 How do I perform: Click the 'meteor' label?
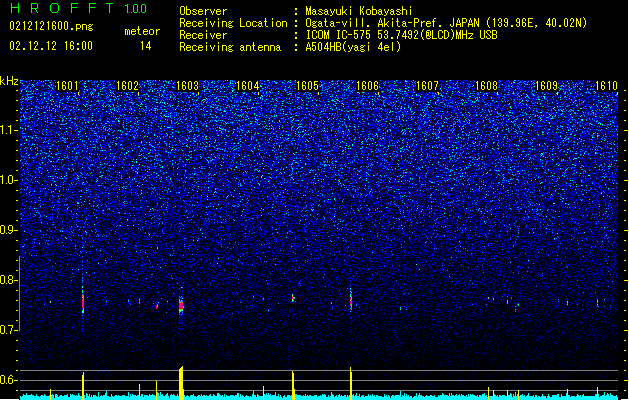pyautogui.click(x=142, y=31)
